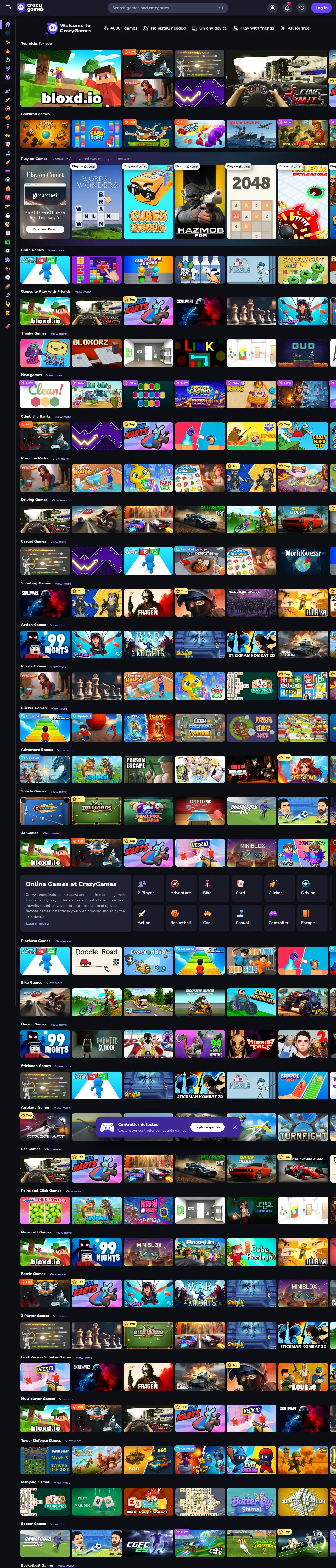Open the Casual category tile

247,917
